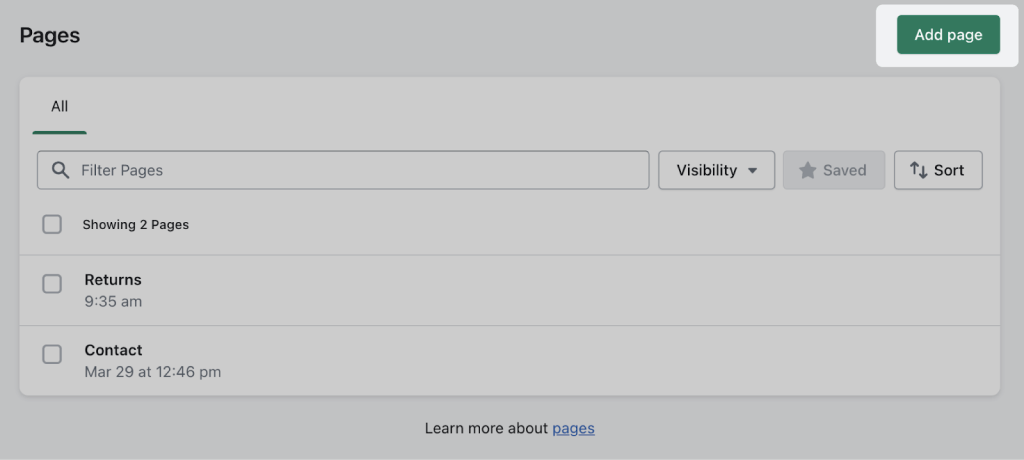
Task: Click the Add page button
Action: click(x=948, y=35)
